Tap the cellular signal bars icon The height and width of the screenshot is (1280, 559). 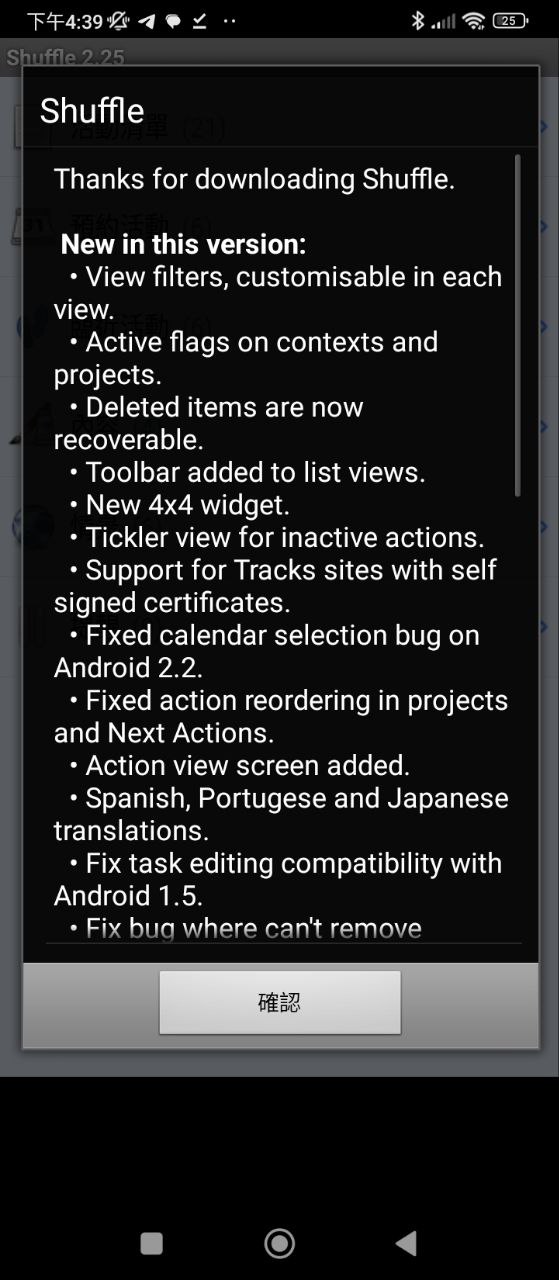point(443,21)
